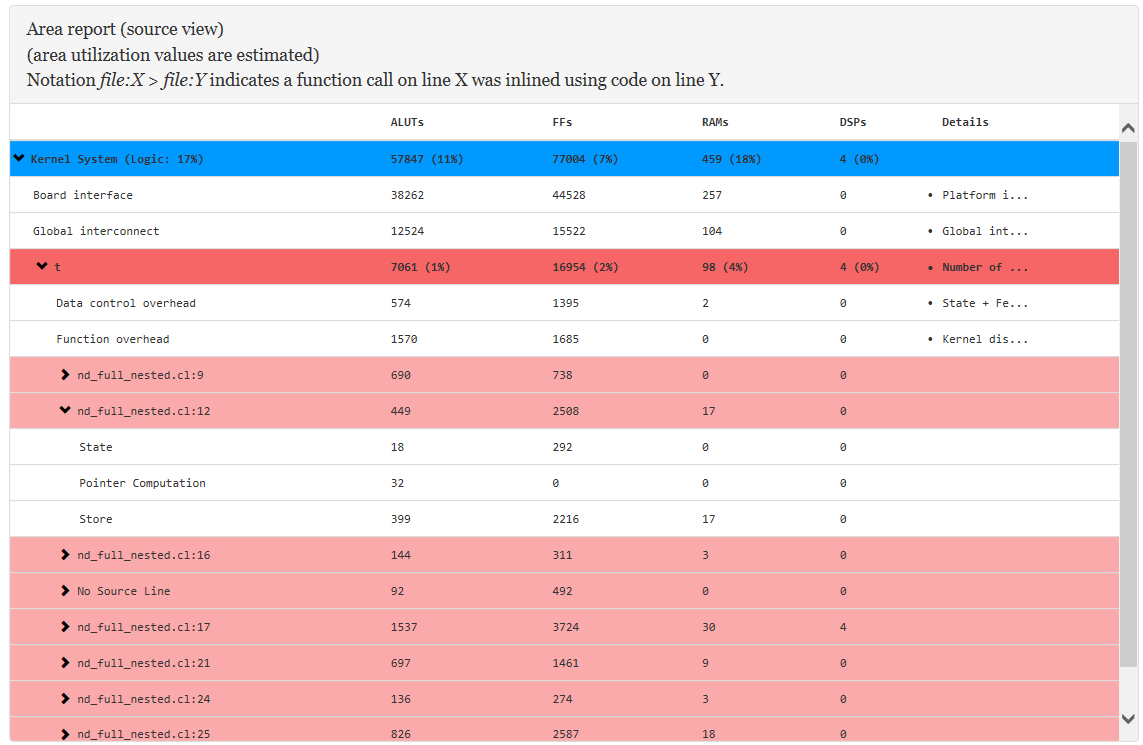
Task: Collapse the nd_full_nested.cl:12 row
Action: (x=66, y=410)
